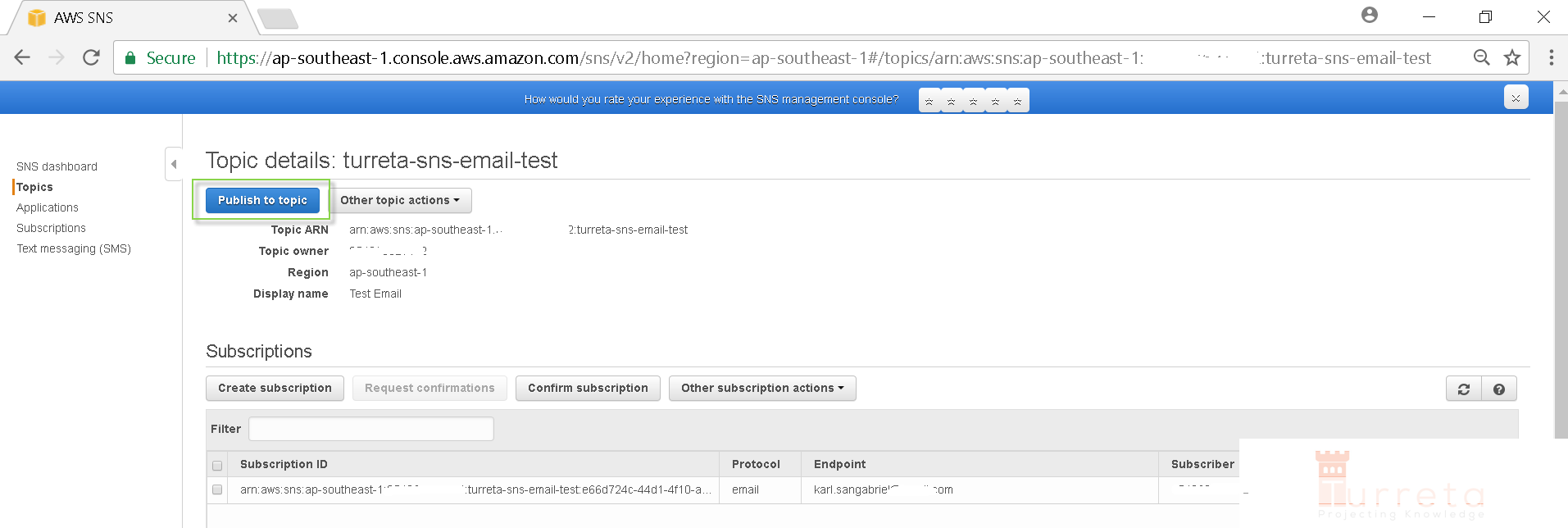The width and height of the screenshot is (1568, 528).
Task: Open the Chrome three-dot menu
Action: [1551, 57]
